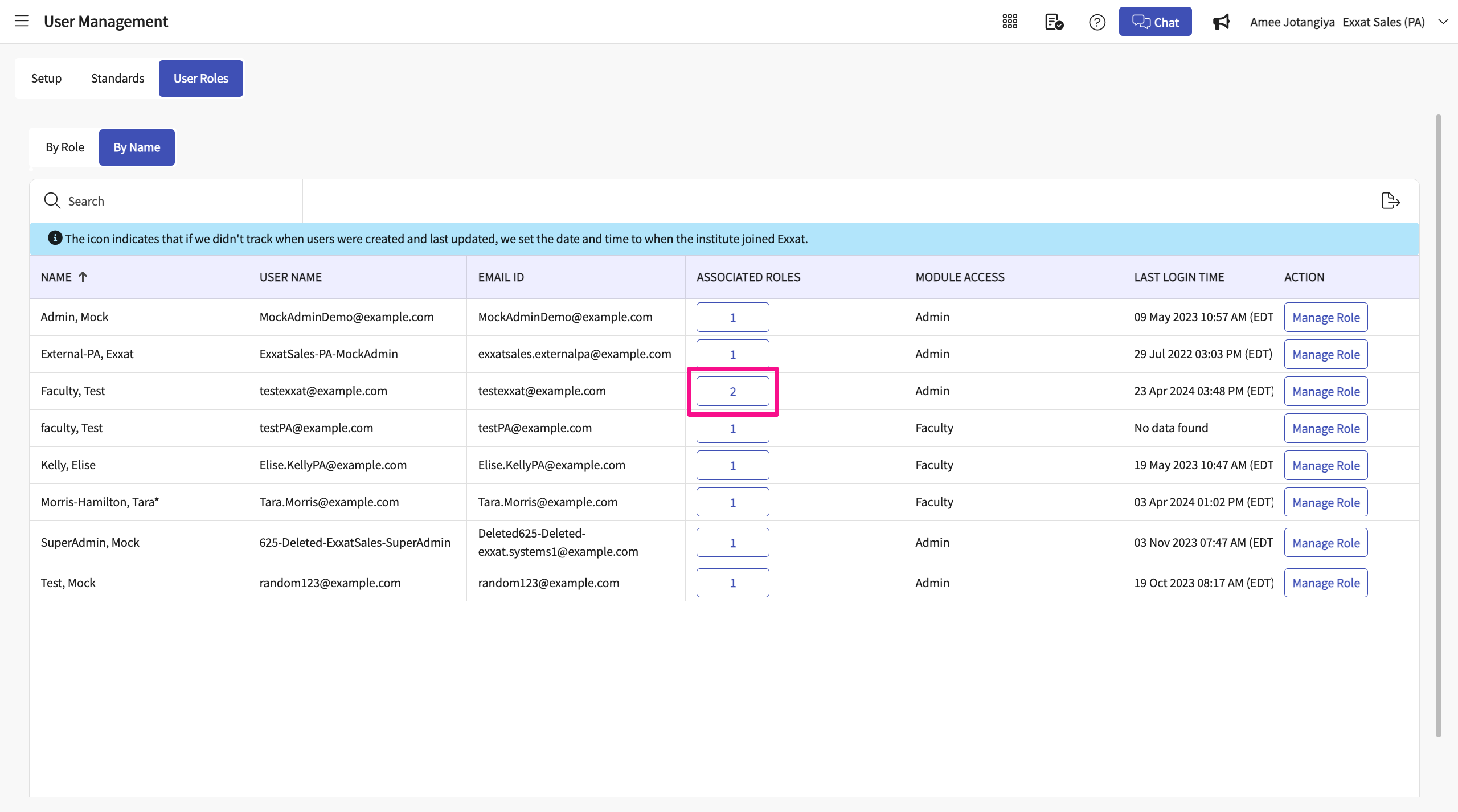Click Manage Role for Kelly, Elise
The image size is (1458, 812).
pos(1325,465)
